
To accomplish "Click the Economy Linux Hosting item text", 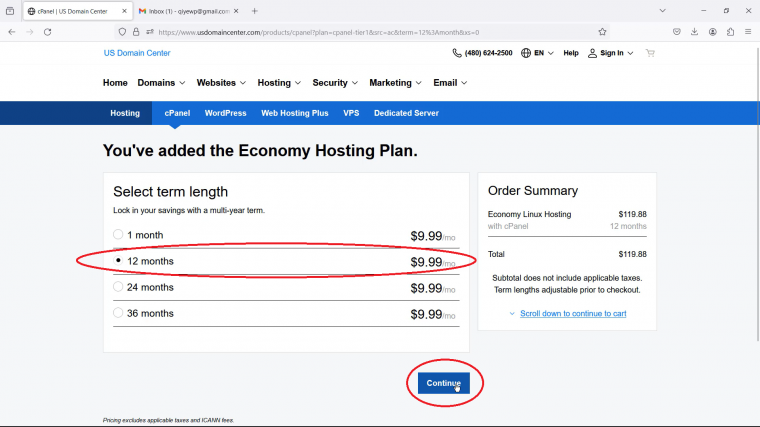I will [529, 214].
